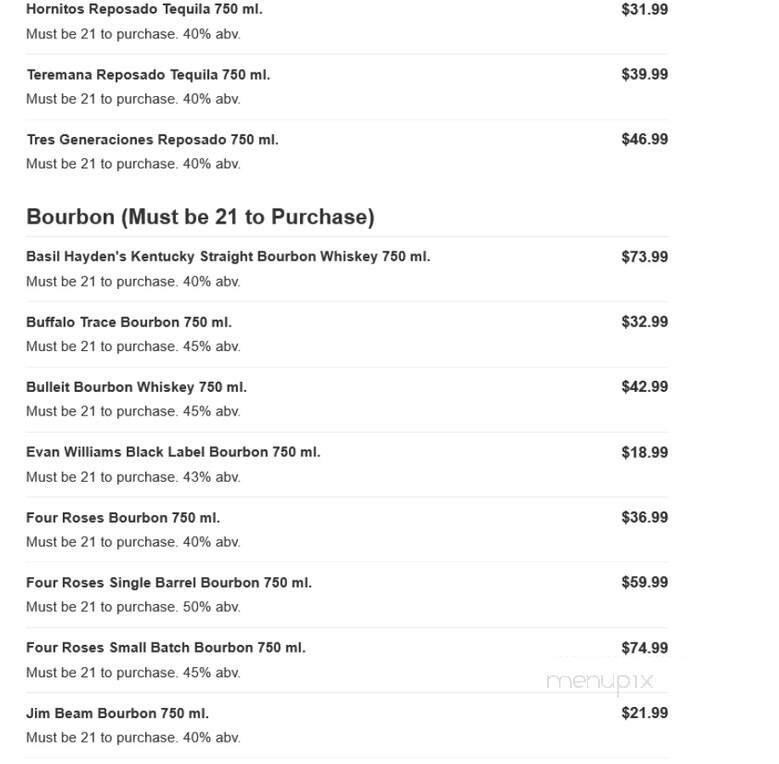Click the $73.99 price for Basil Hayden's
The width and height of the screenshot is (779, 764).
644,257
